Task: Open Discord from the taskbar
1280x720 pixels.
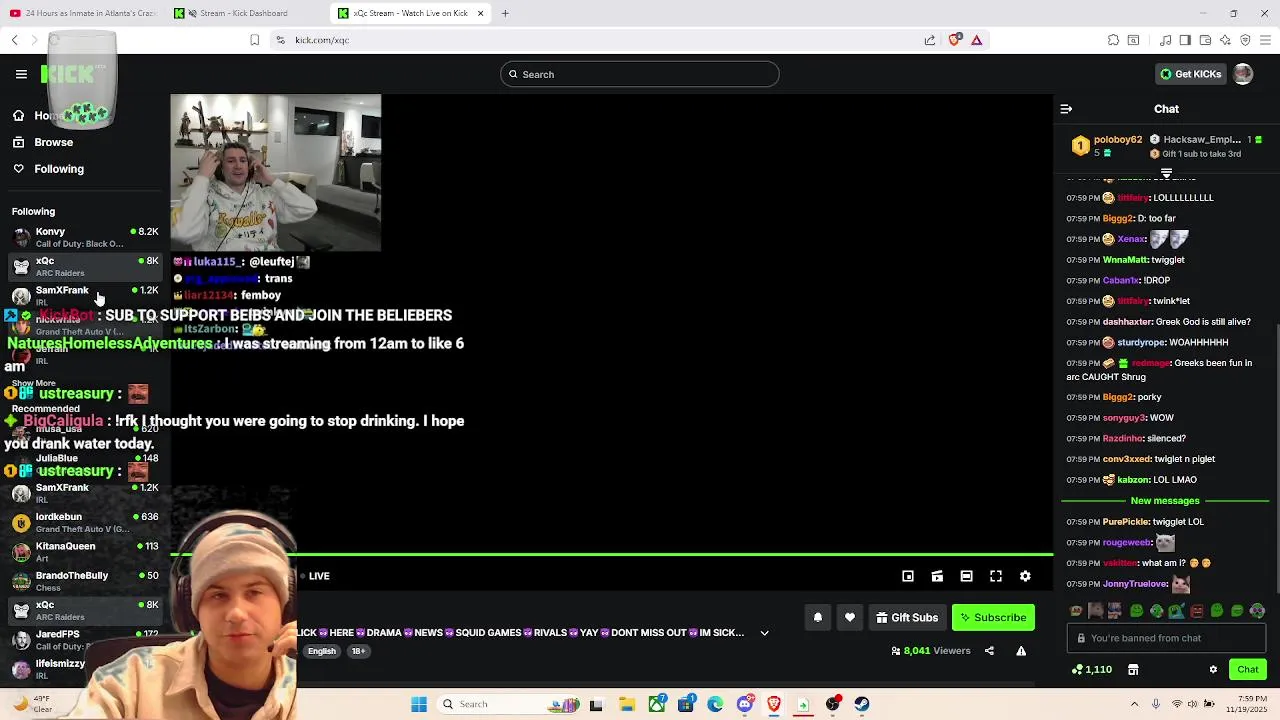Action: 744,704
